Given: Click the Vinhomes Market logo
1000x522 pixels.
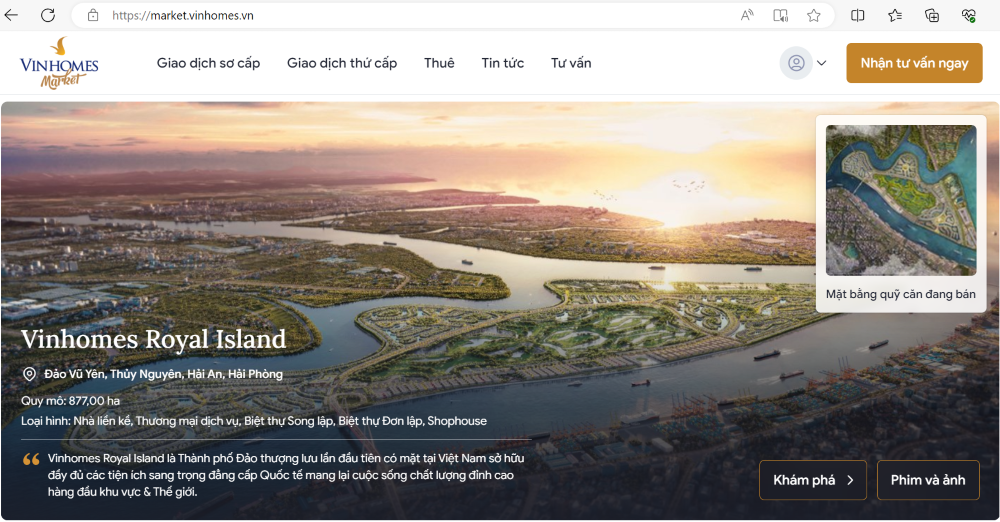Looking at the screenshot, I should 59,63.
